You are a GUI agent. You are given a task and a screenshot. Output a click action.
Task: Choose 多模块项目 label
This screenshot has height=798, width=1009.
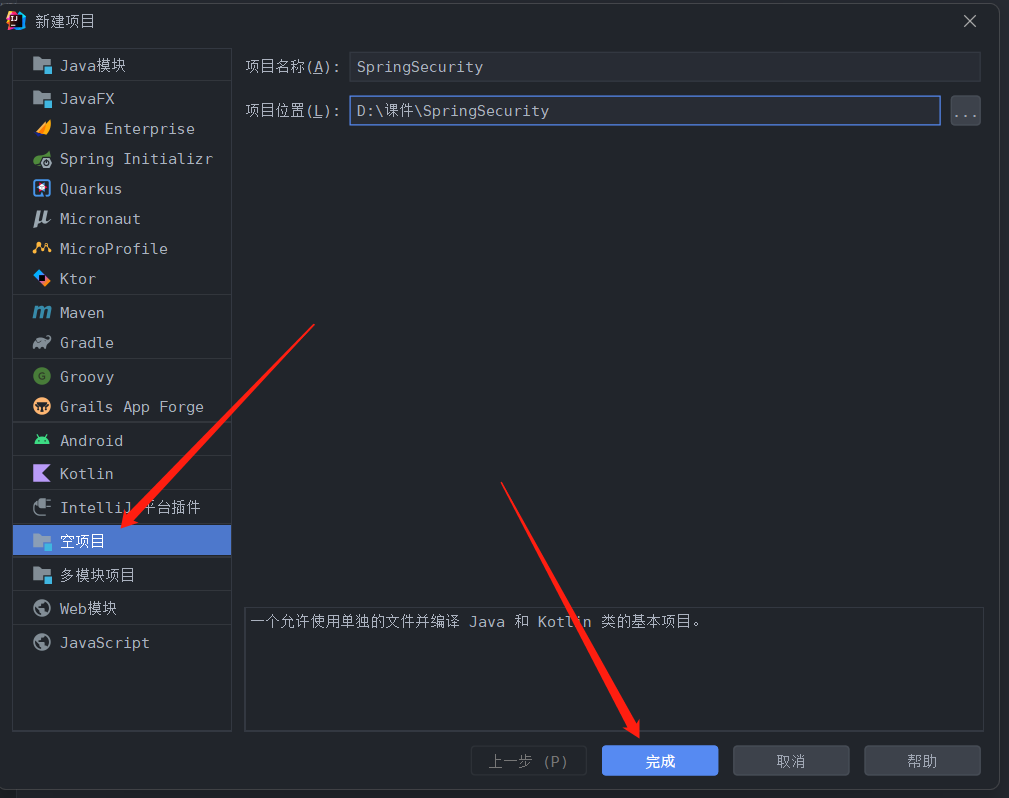click(97, 575)
